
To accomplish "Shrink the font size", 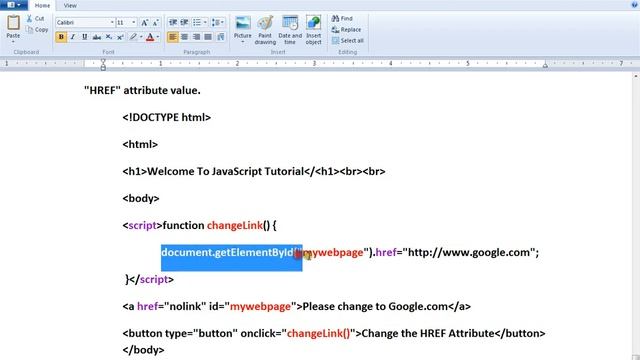I will pyautogui.click(x=156, y=22).
